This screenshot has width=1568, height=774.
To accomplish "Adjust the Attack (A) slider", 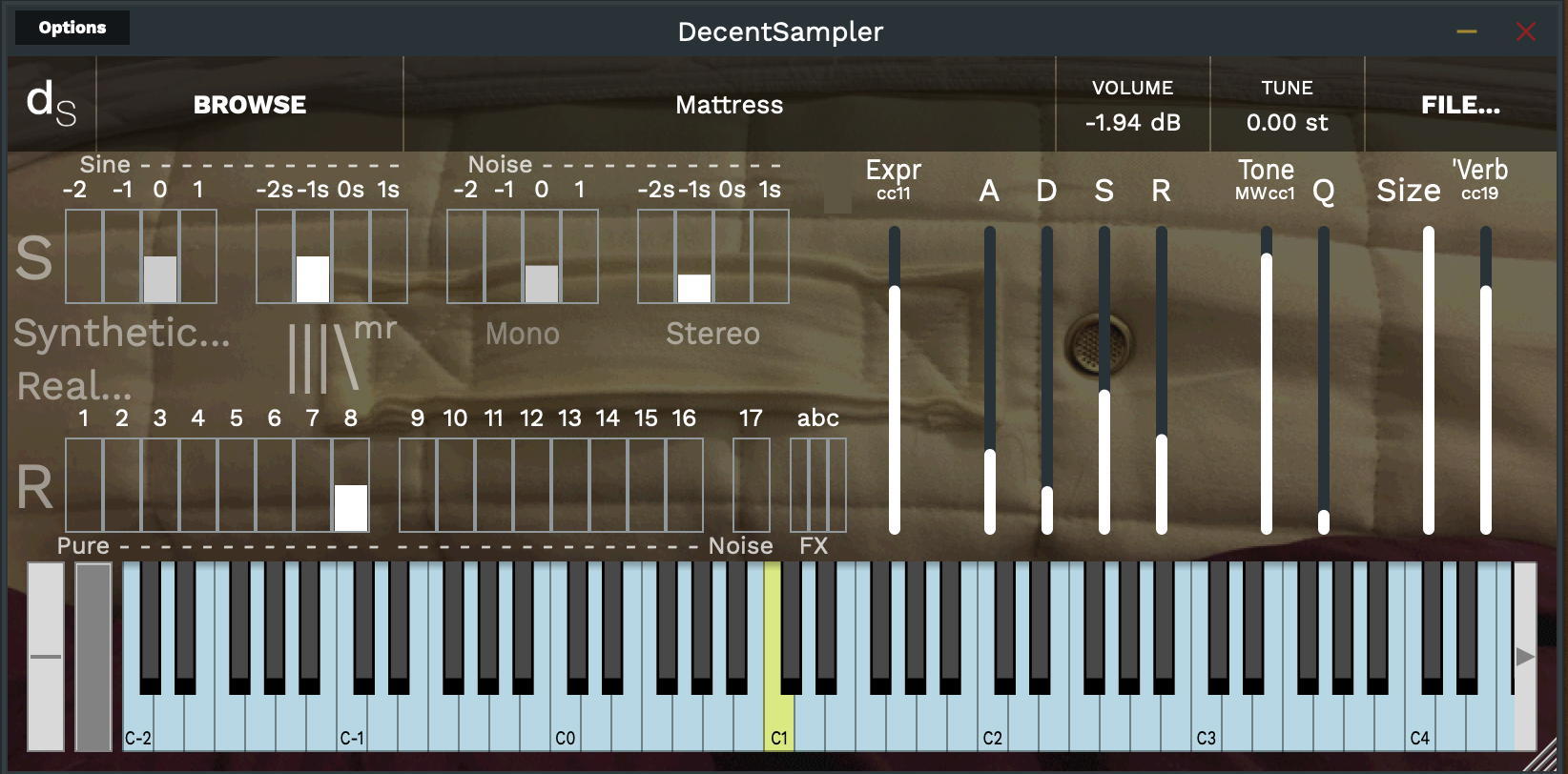I will click(990, 379).
